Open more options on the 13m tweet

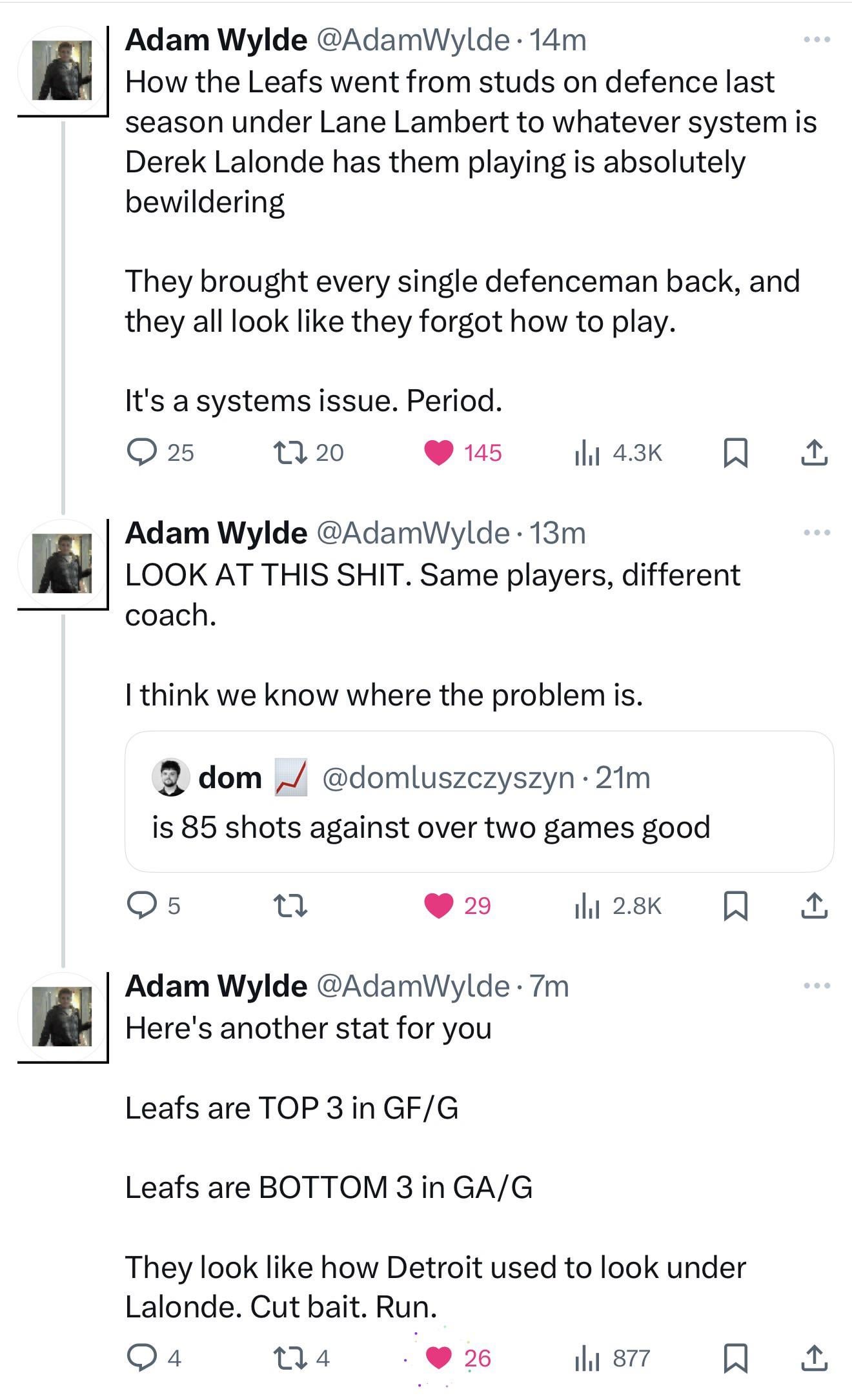[x=817, y=533]
